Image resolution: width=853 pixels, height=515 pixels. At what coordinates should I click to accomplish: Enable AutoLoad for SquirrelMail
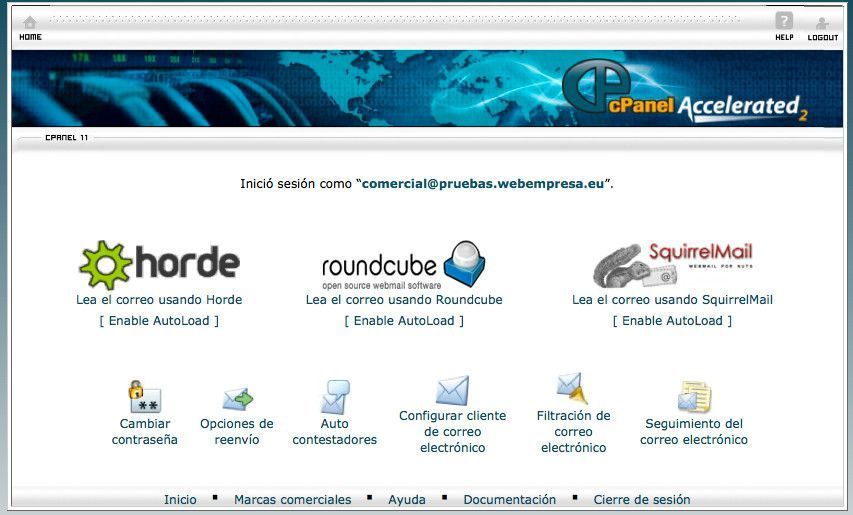pos(672,321)
